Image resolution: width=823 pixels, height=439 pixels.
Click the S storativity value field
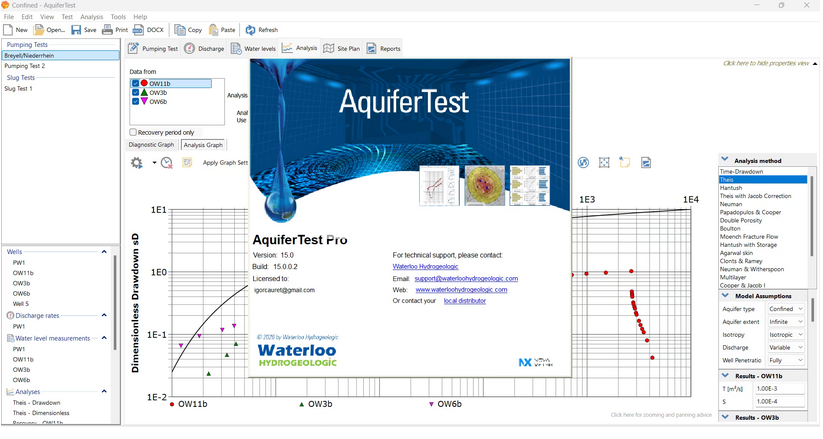pyautogui.click(x=779, y=401)
